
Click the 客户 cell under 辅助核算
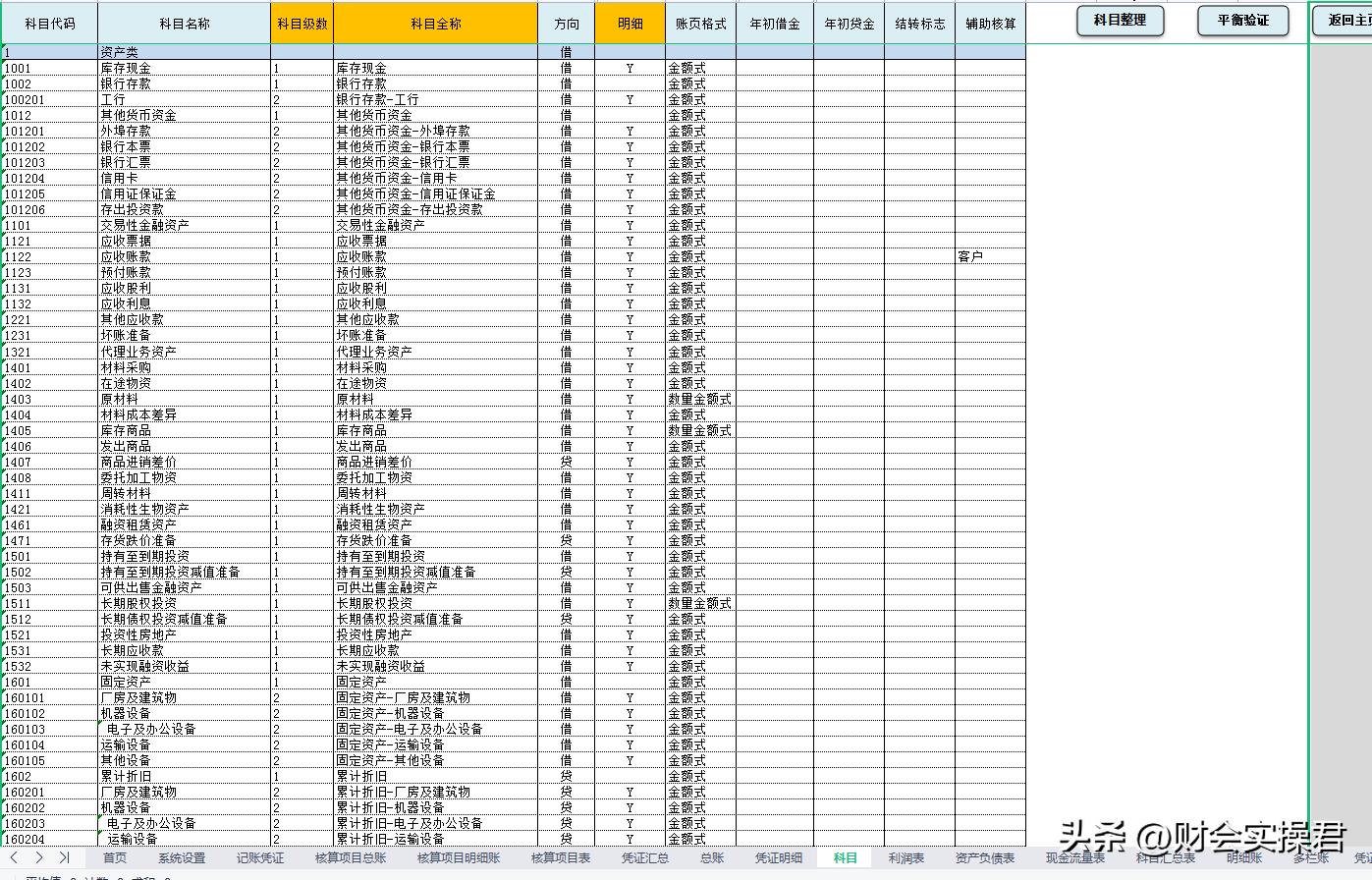tap(990, 256)
